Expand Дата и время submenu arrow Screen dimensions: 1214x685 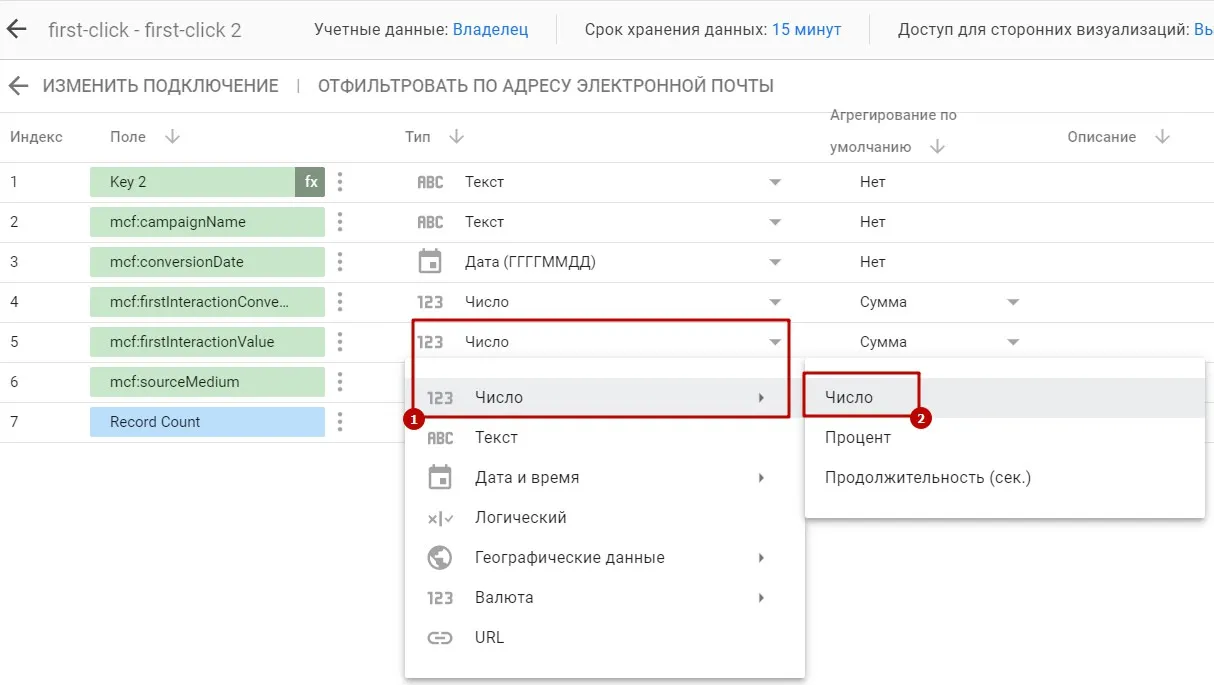tap(761, 478)
